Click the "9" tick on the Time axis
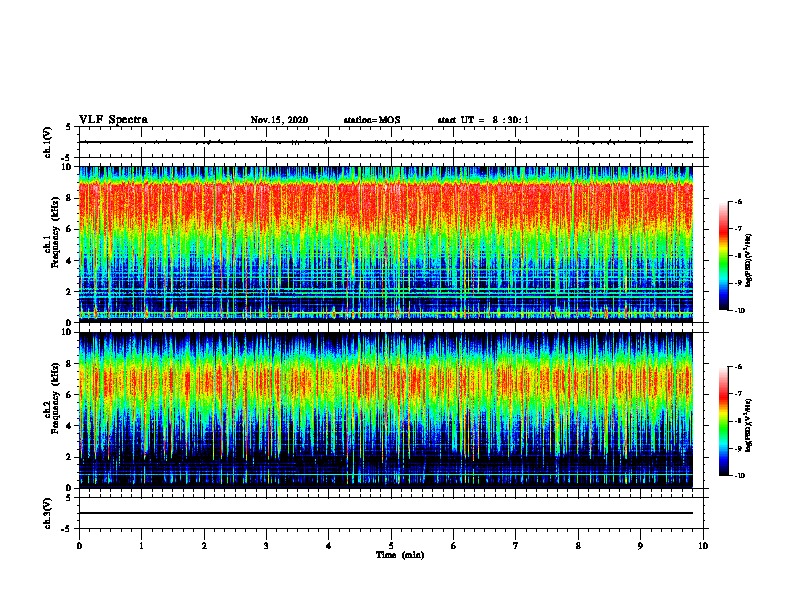 640,546
